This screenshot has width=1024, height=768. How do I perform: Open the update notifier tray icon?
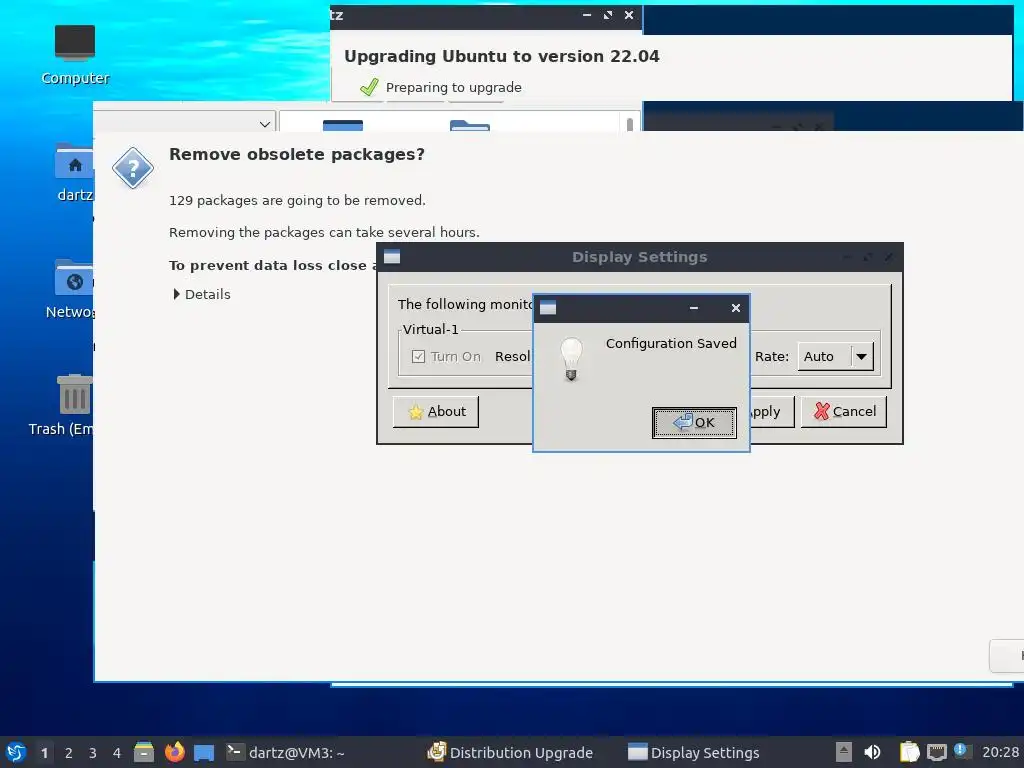[961, 750]
